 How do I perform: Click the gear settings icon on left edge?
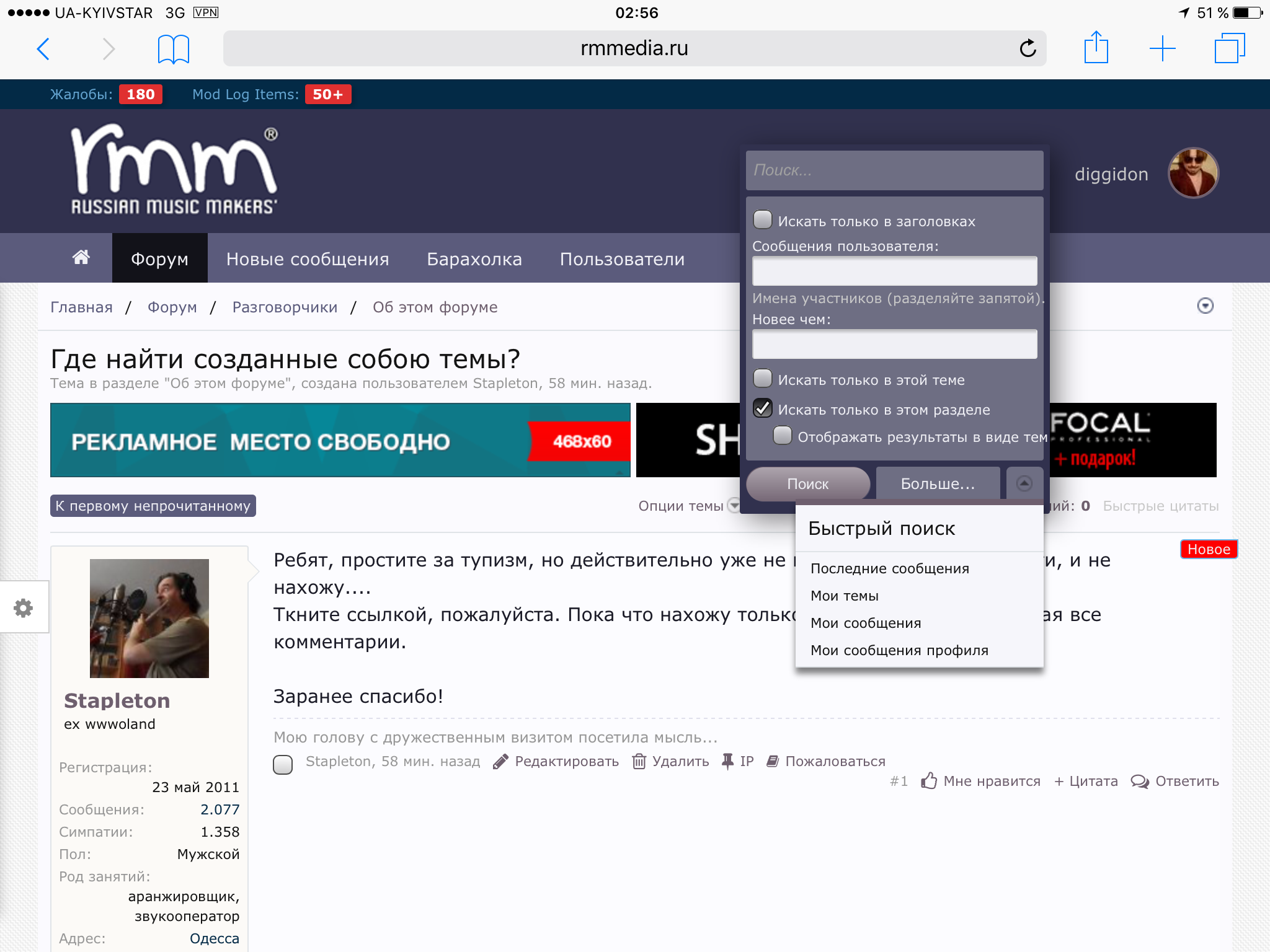[x=24, y=607]
